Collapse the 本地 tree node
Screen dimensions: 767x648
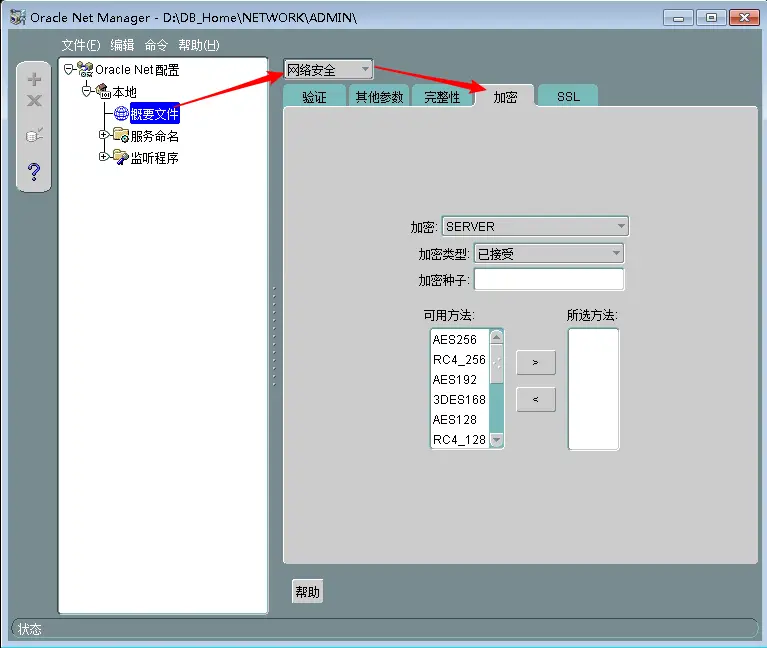87,91
